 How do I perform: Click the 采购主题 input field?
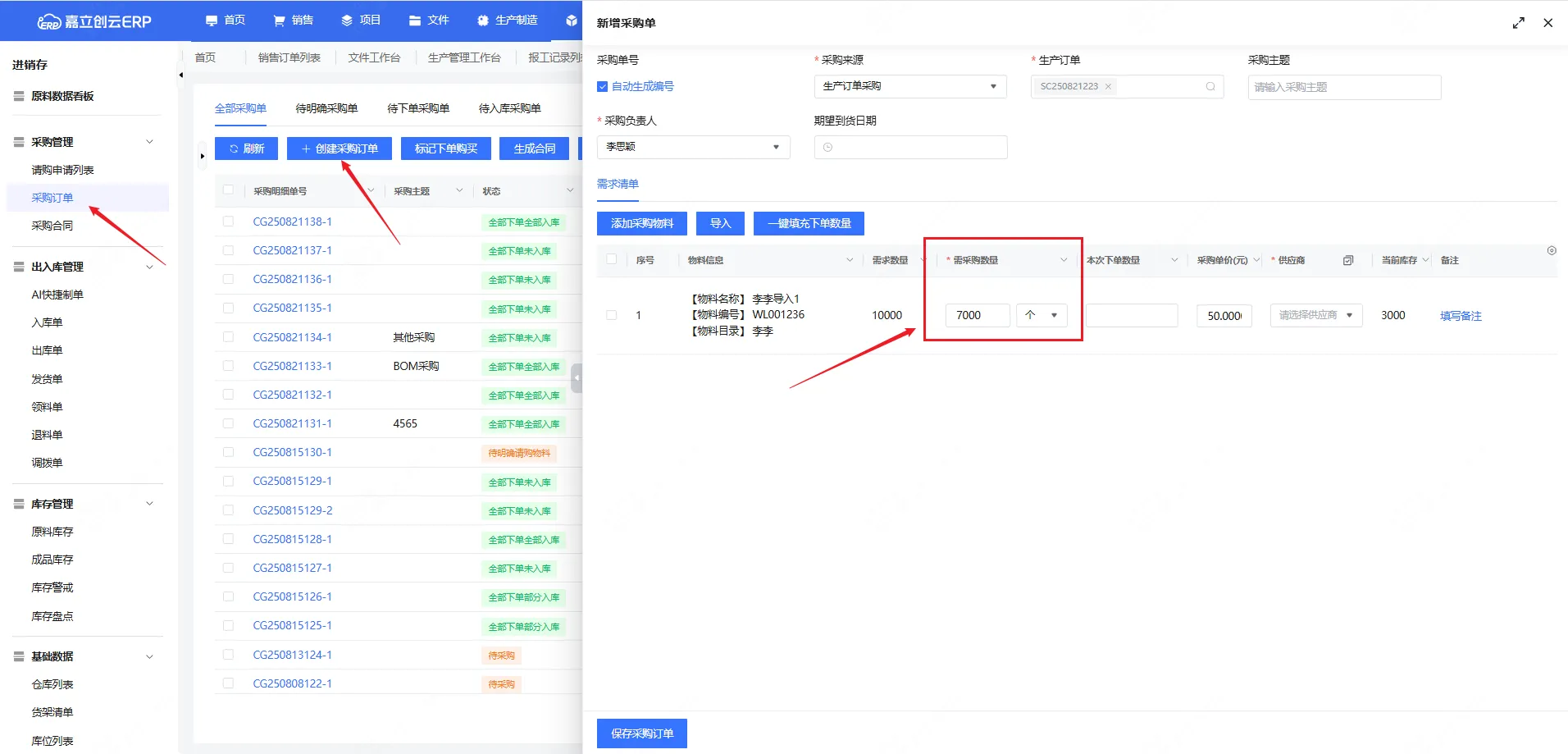1343,87
